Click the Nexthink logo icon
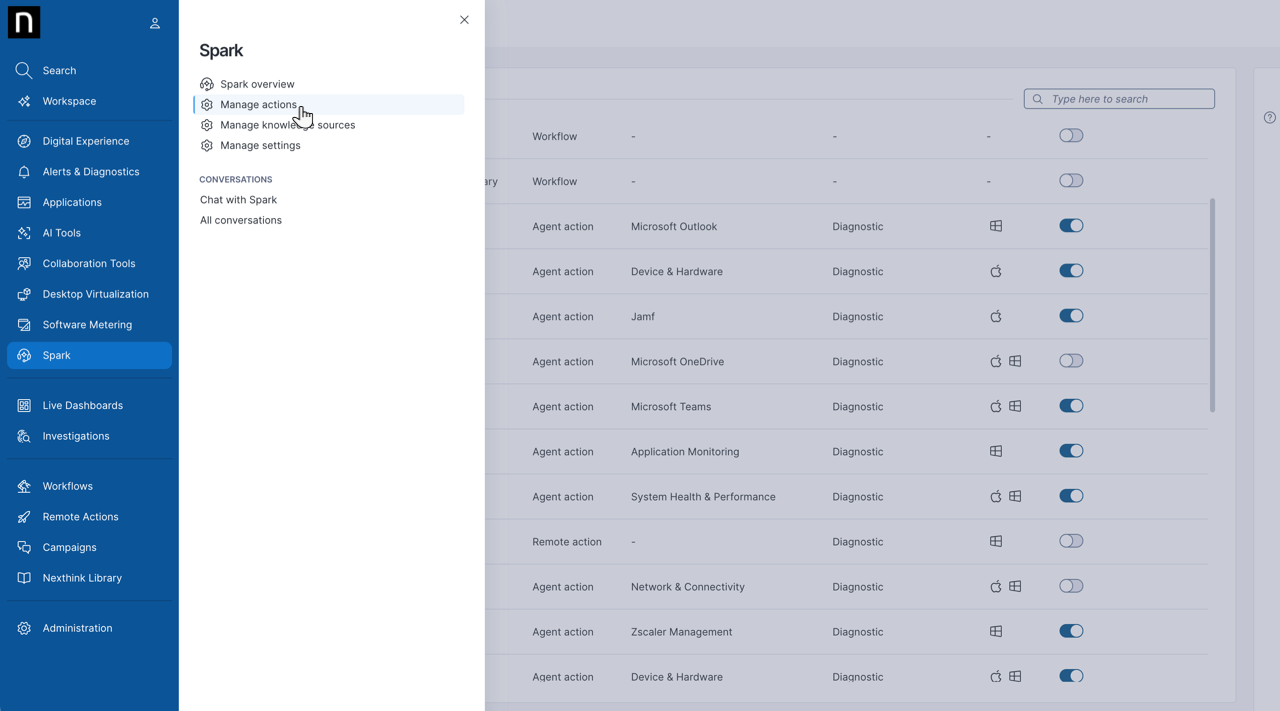 tap(24, 22)
